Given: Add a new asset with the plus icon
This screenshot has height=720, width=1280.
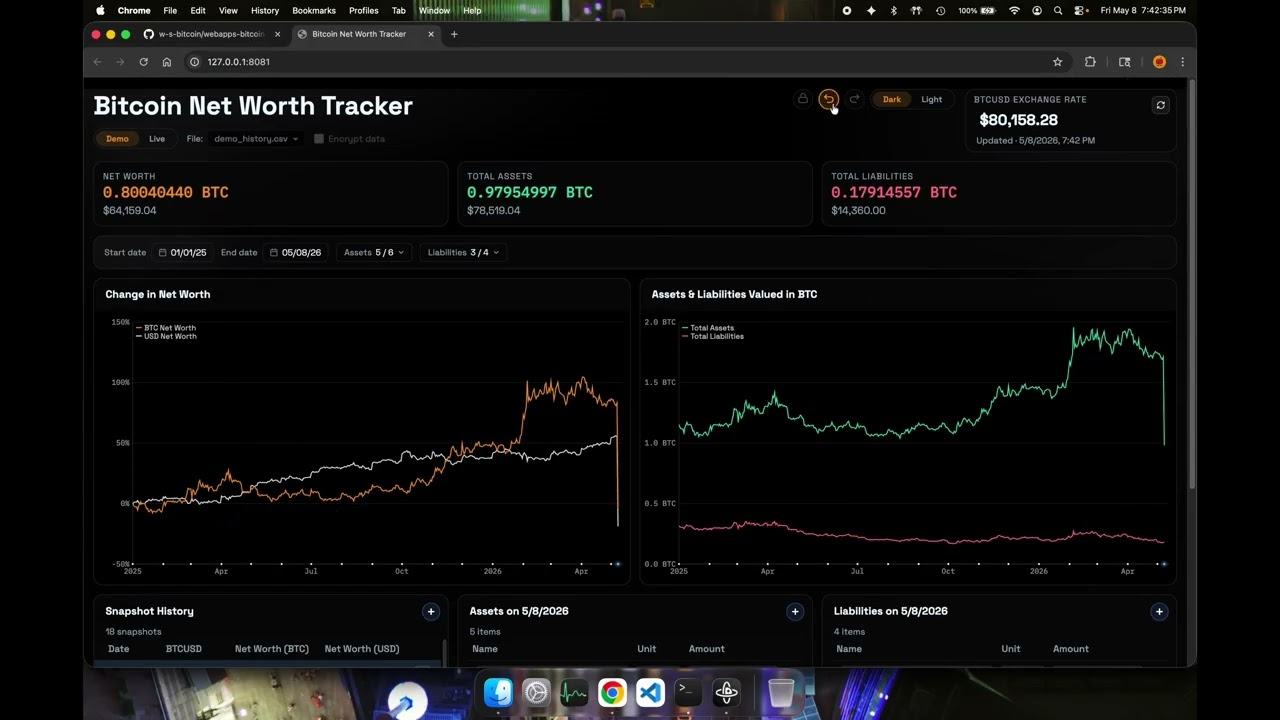Looking at the screenshot, I should coord(795,611).
